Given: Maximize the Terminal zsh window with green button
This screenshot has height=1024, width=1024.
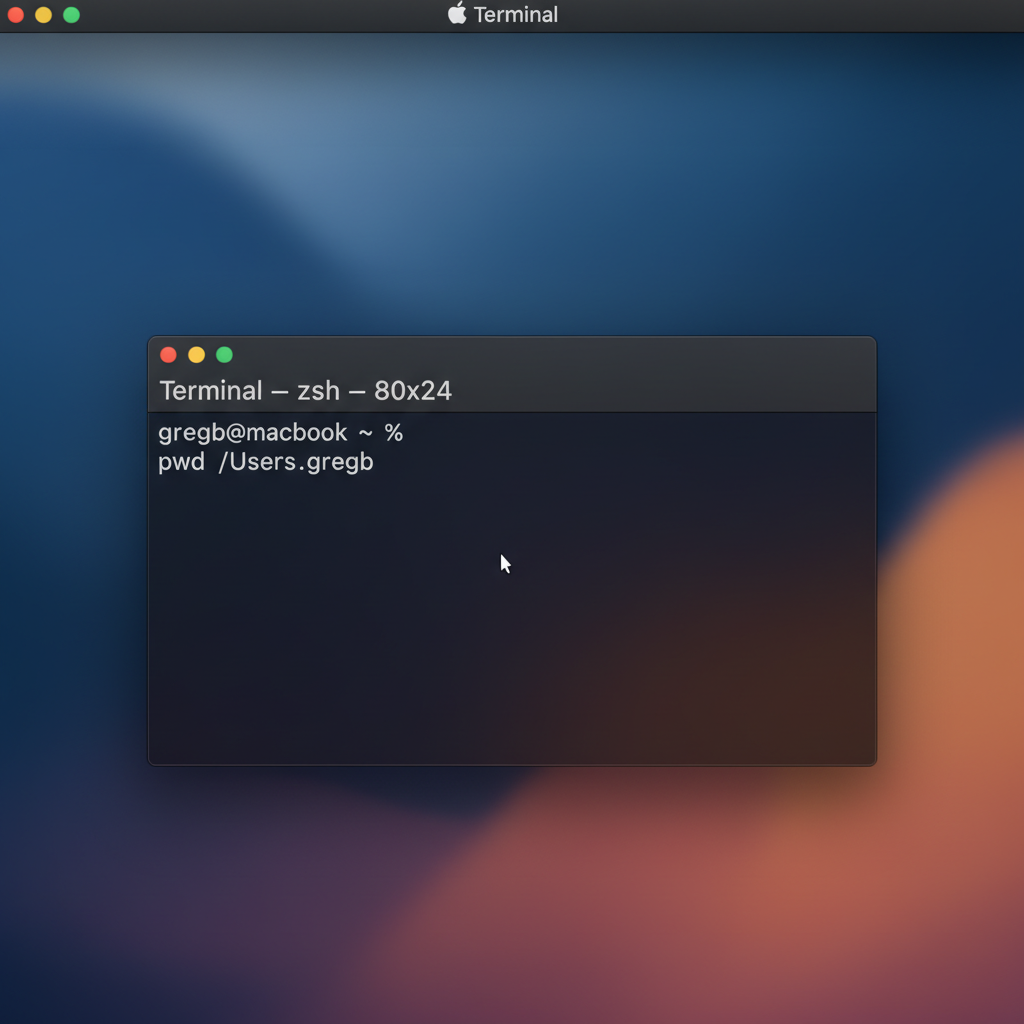Looking at the screenshot, I should 225,355.
